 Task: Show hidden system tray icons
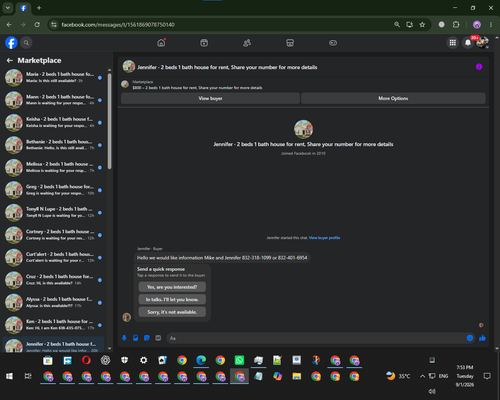pyautogui.click(x=422, y=376)
